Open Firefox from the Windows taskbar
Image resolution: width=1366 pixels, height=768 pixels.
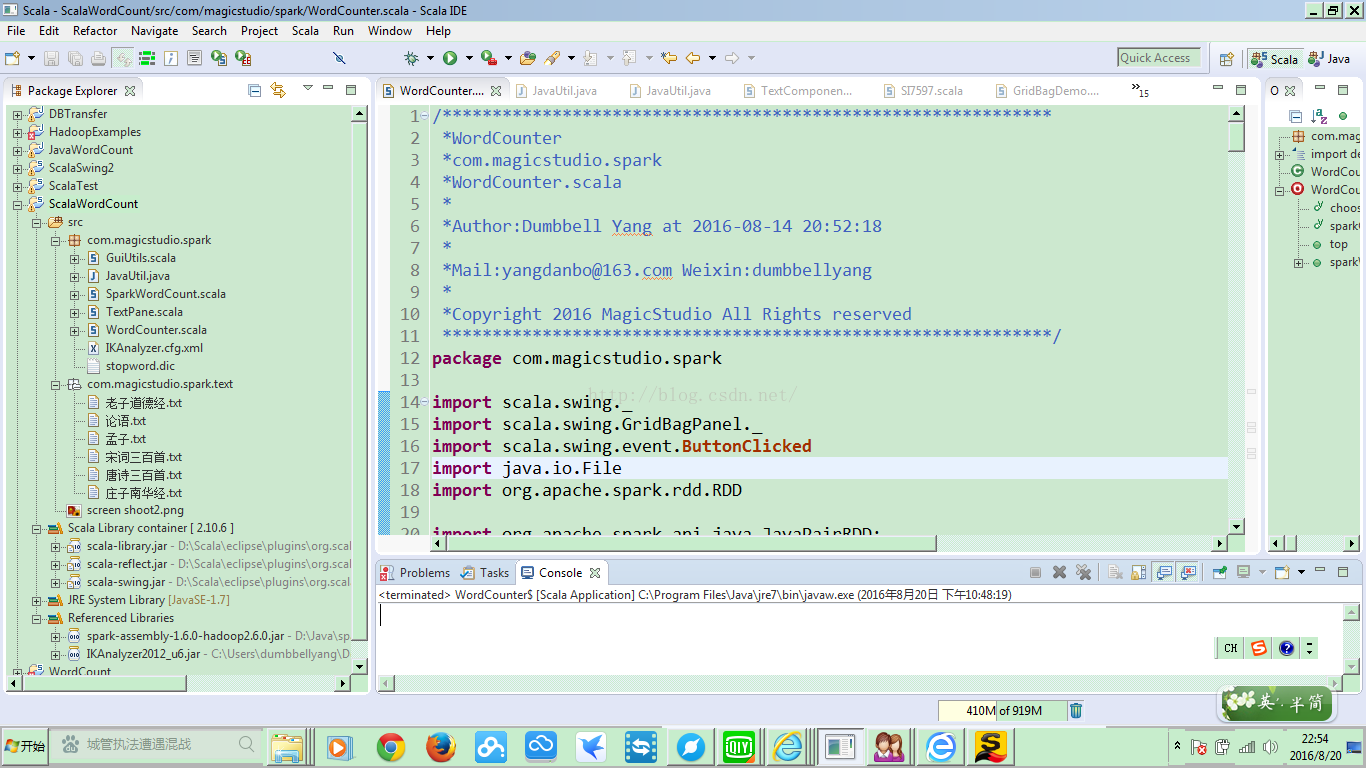click(440, 746)
